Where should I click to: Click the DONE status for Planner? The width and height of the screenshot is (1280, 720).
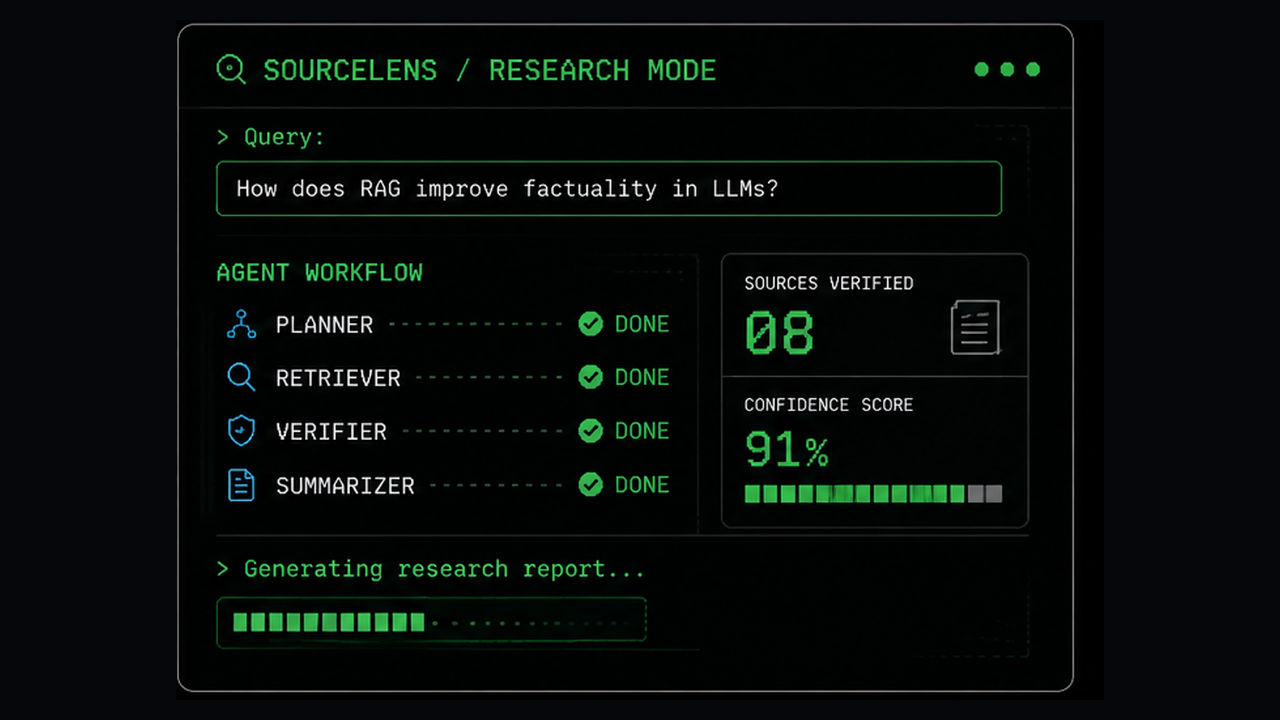coord(642,324)
